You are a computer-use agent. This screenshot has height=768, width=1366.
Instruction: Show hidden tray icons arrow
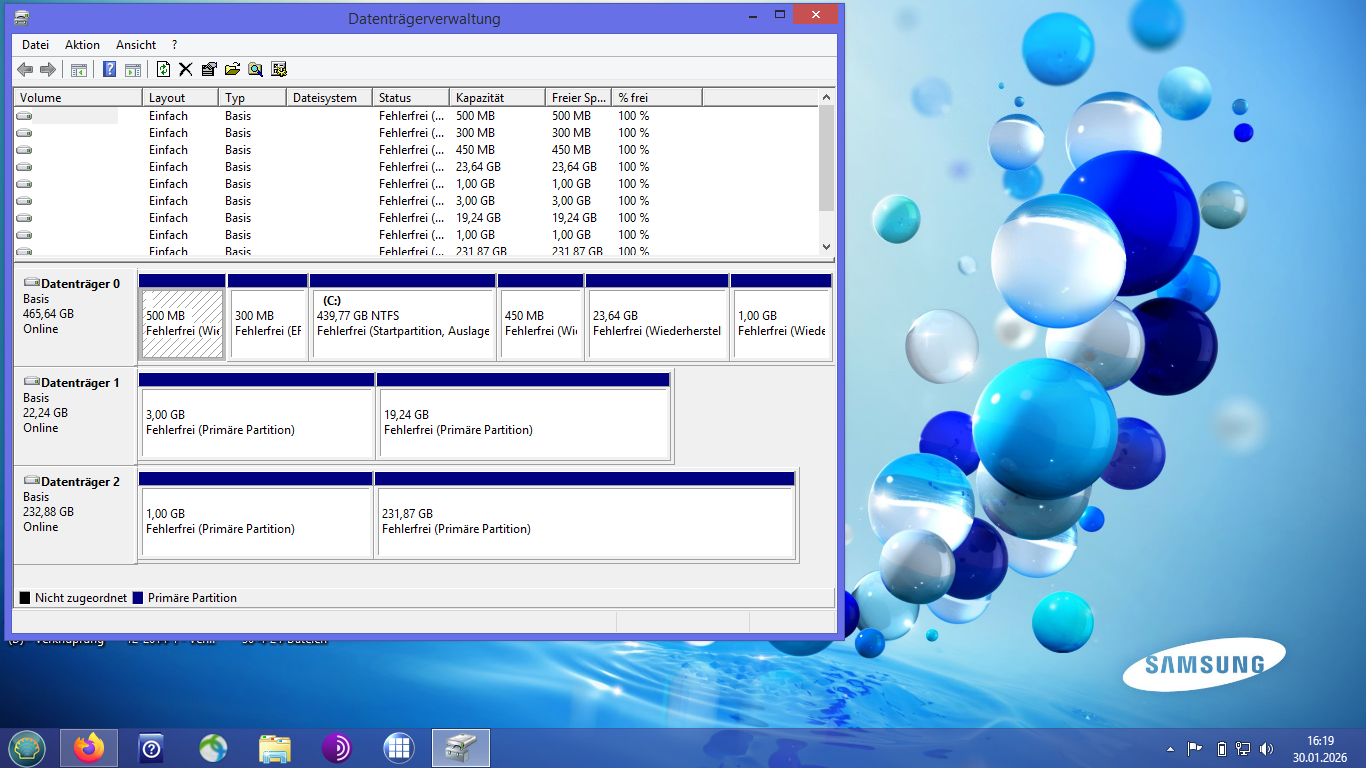[1170, 749]
